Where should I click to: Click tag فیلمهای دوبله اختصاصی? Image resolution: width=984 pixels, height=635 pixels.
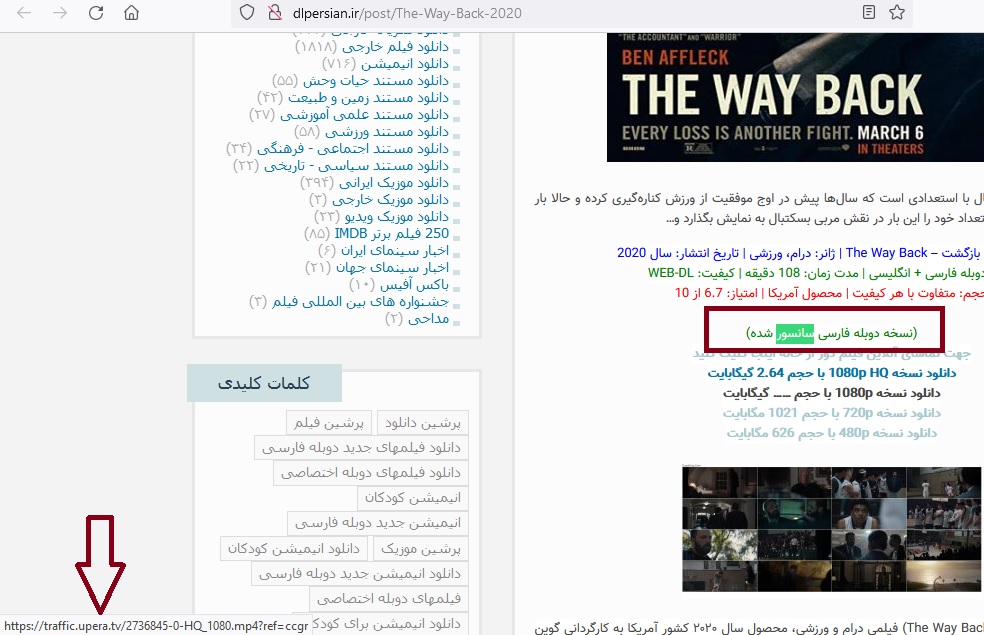tap(389, 599)
